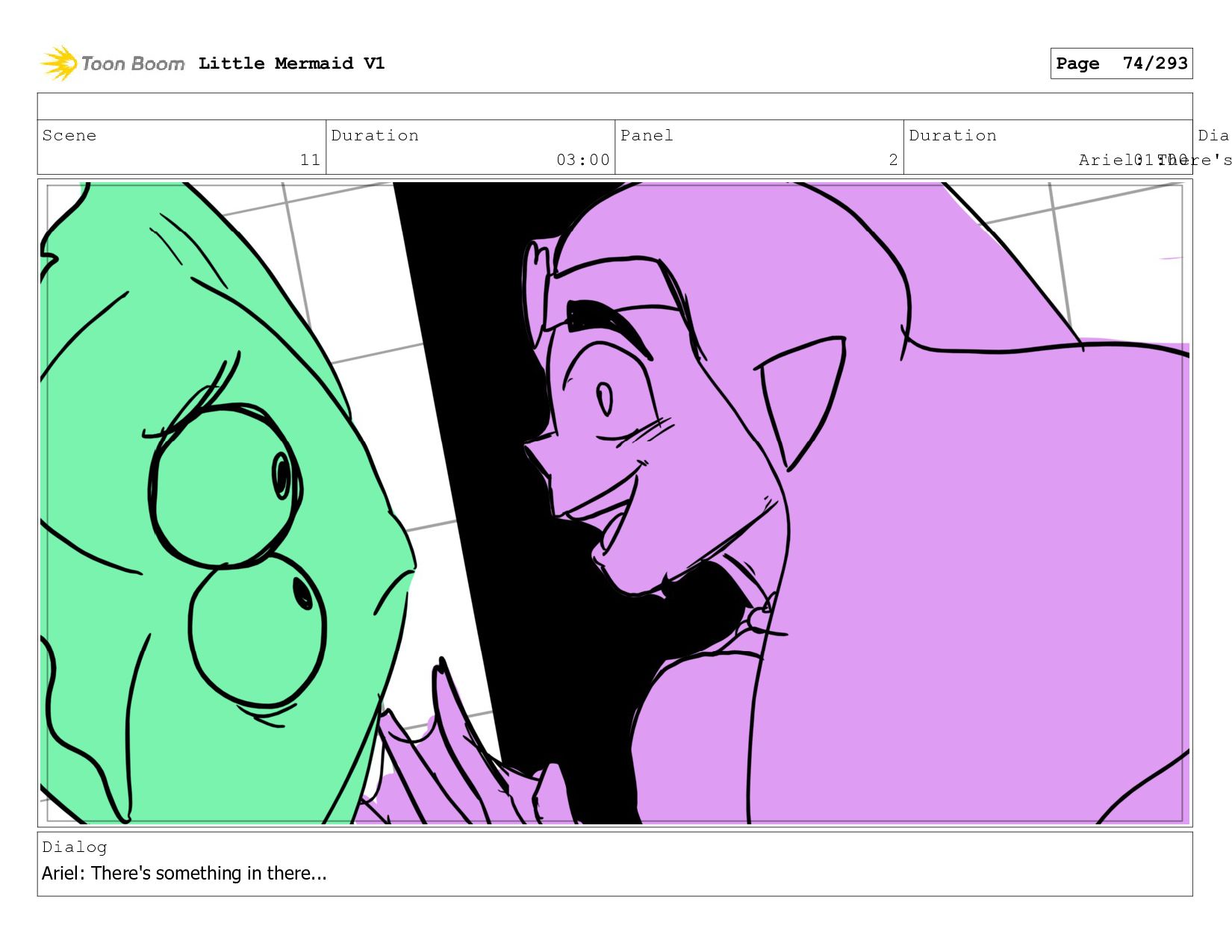The image size is (1232, 952).
Task: Click the 'Panel' header label
Action: 647,135
